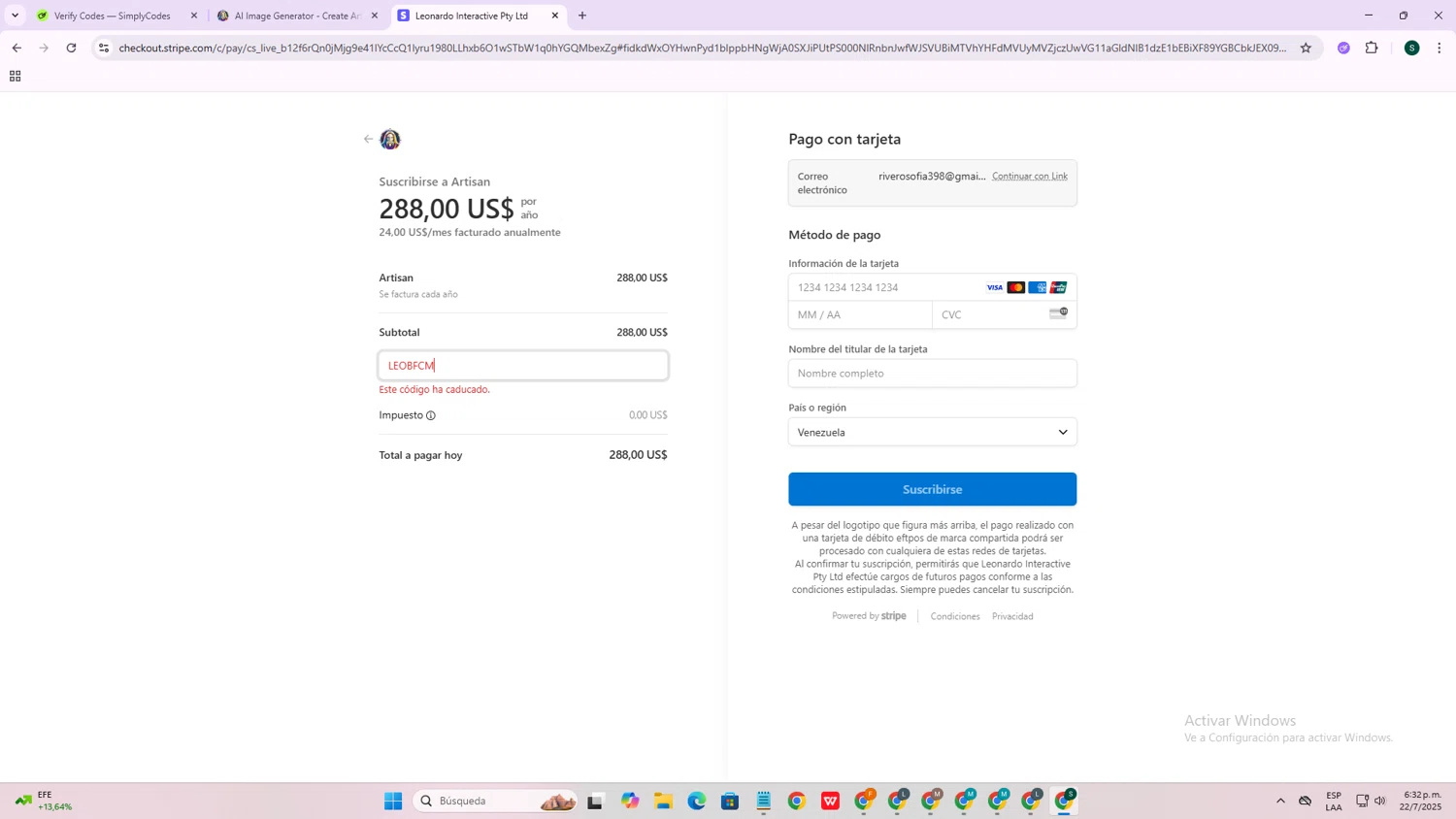This screenshot has height=819, width=1456.
Task: Click the Mastercard logo
Action: (x=1016, y=287)
